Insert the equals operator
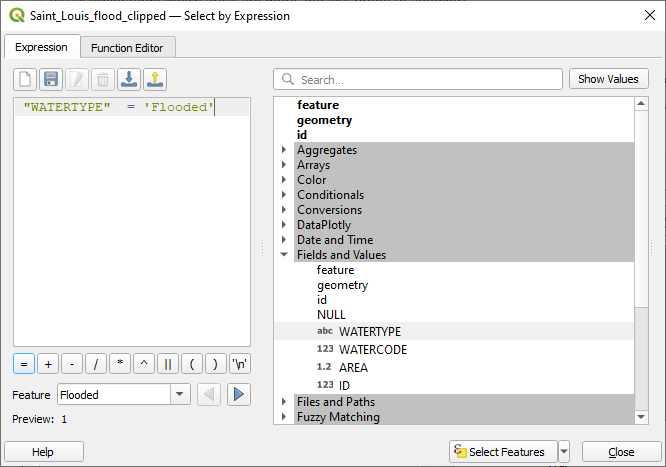This screenshot has width=666, height=467. 25,364
